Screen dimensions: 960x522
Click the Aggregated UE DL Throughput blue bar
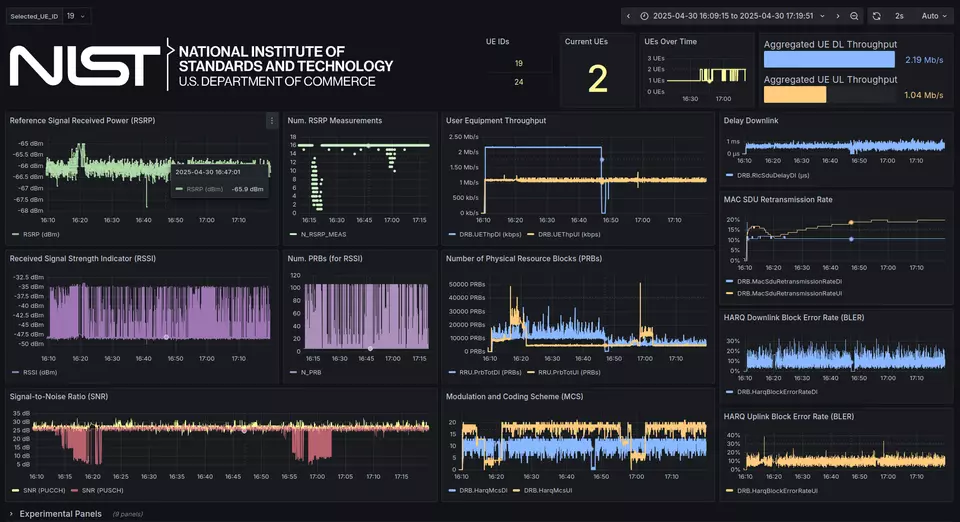click(x=829, y=59)
